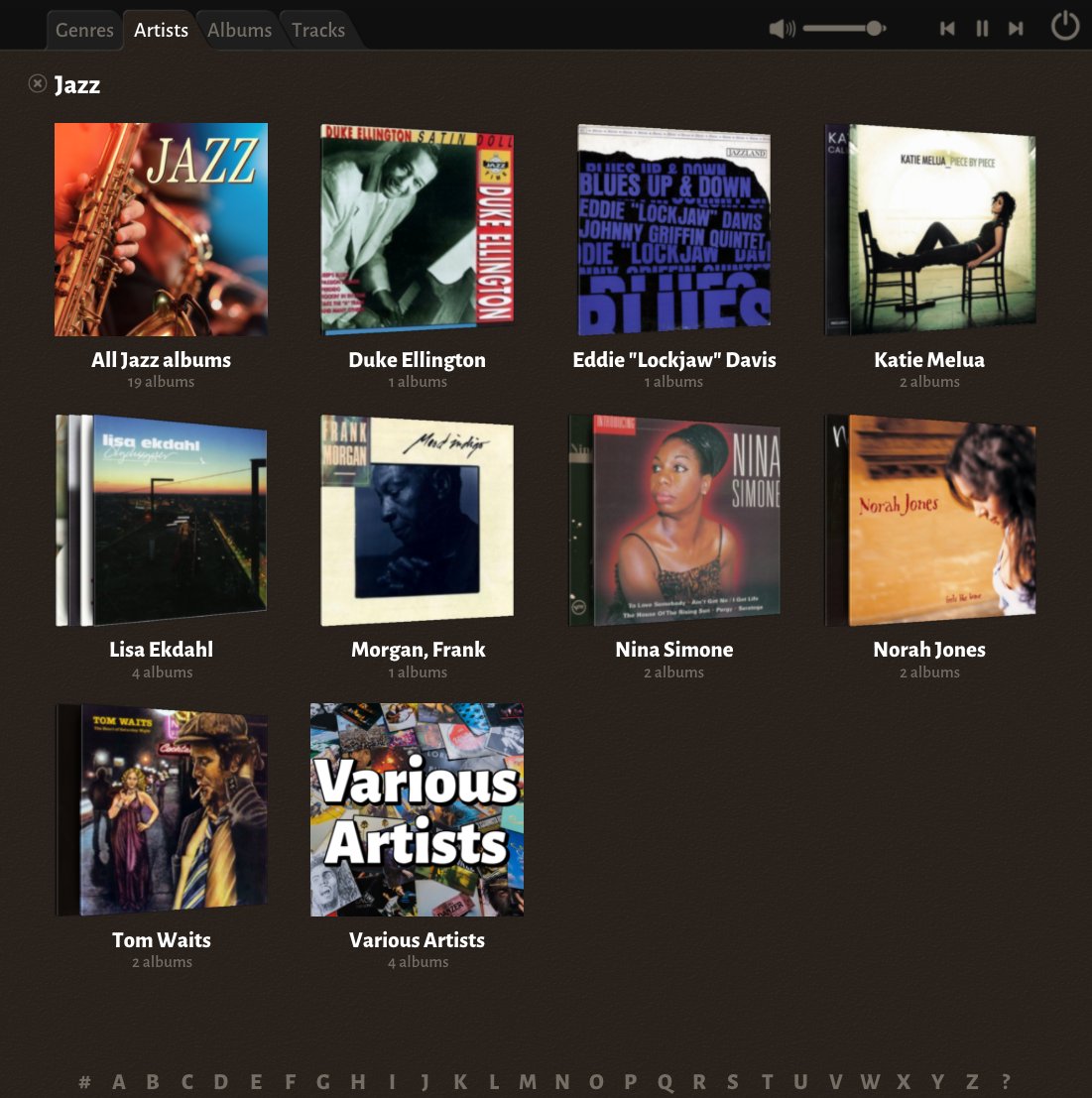The width and height of the screenshot is (1092, 1098).
Task: Select the Eddie Lockjaw Davis cover
Action: coord(673,230)
